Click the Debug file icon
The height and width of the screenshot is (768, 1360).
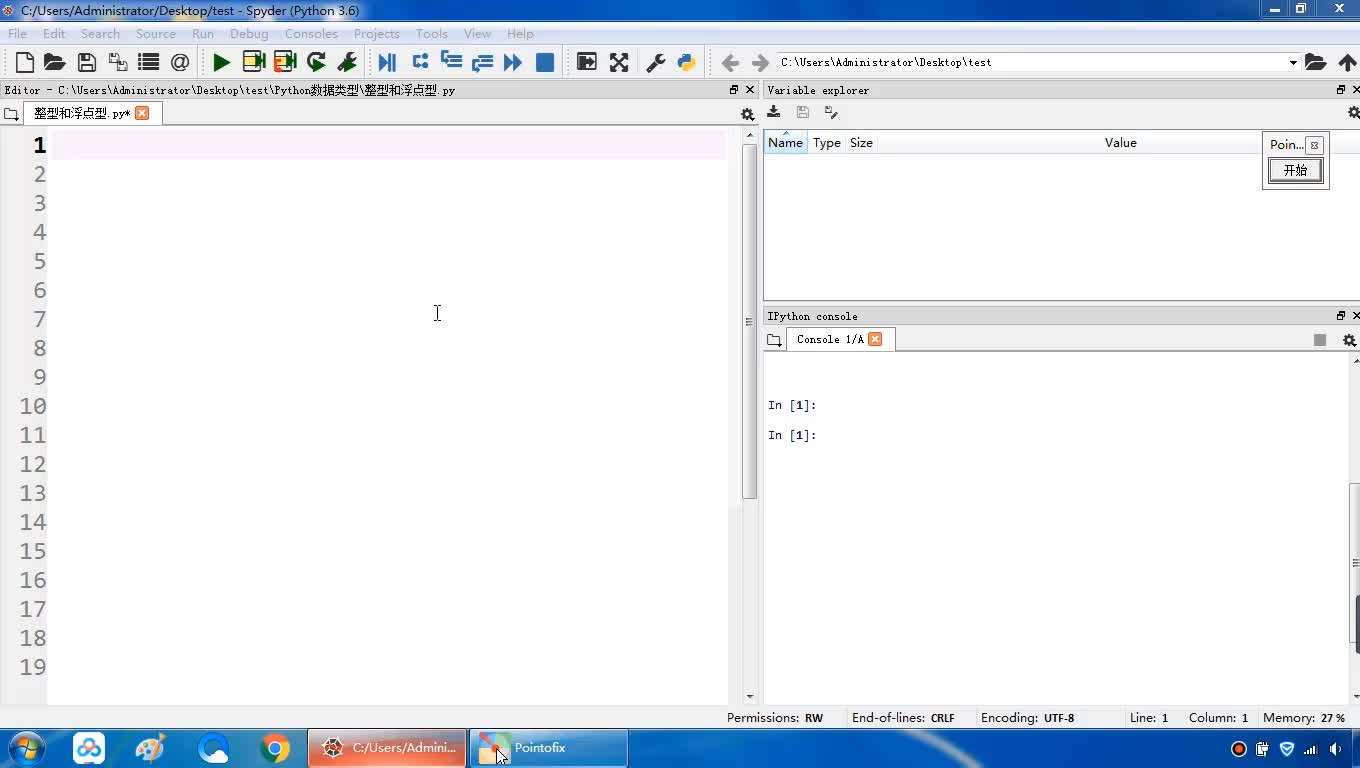click(x=387, y=62)
